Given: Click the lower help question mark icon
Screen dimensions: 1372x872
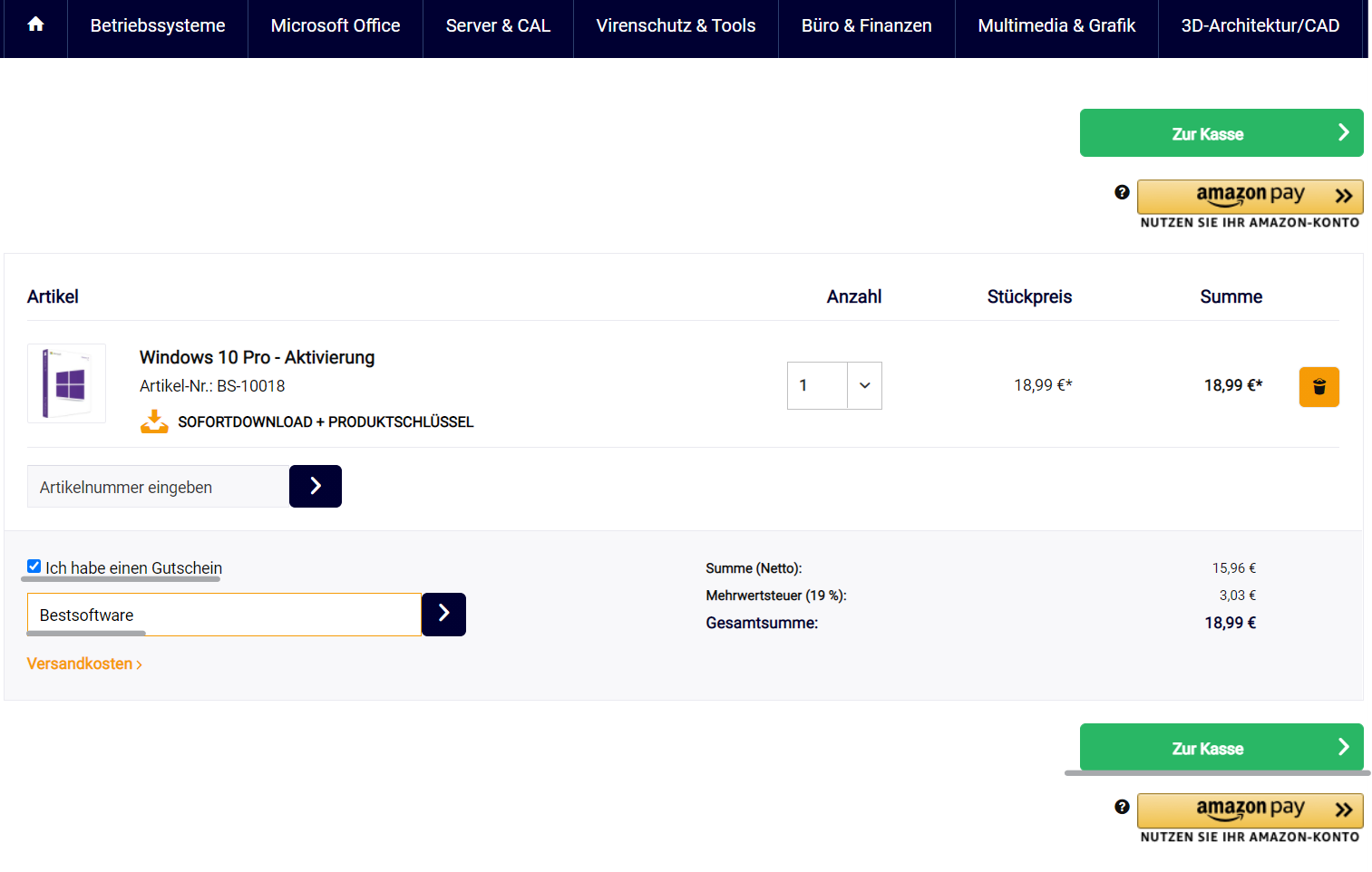Looking at the screenshot, I should 1122,806.
